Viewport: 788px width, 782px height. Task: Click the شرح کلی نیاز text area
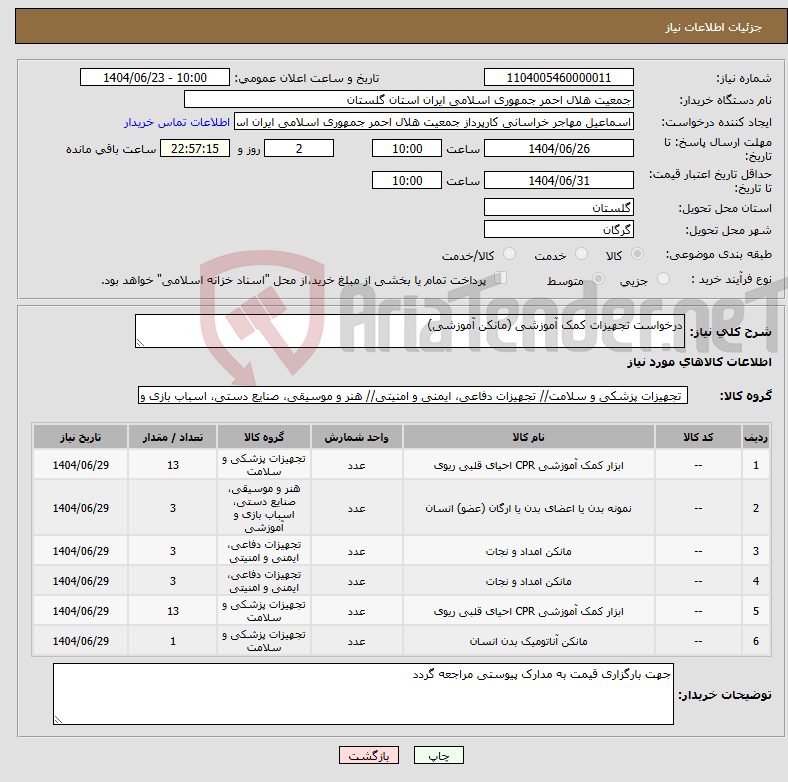(410, 331)
